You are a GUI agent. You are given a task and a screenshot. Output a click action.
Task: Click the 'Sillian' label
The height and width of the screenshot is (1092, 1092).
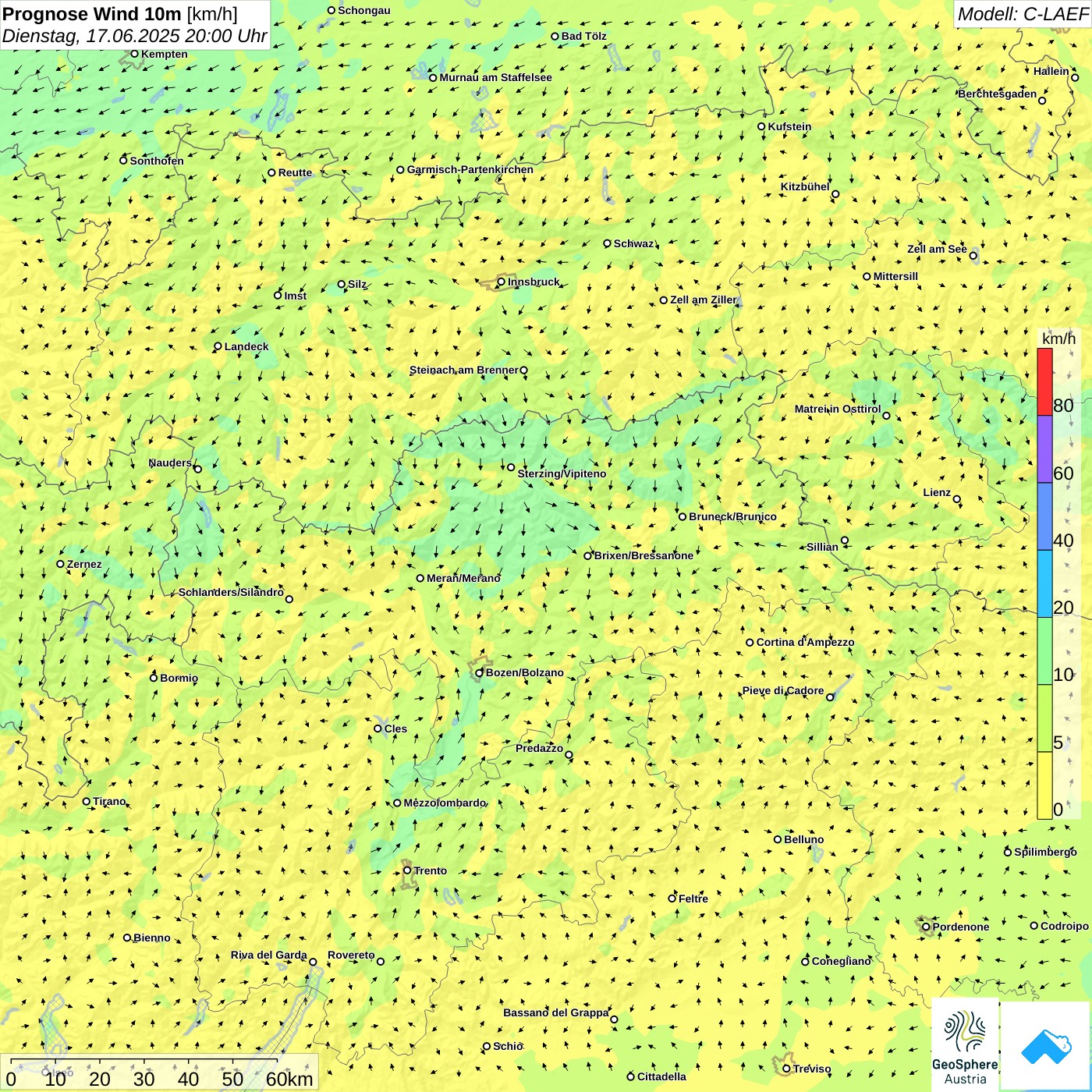click(822, 547)
